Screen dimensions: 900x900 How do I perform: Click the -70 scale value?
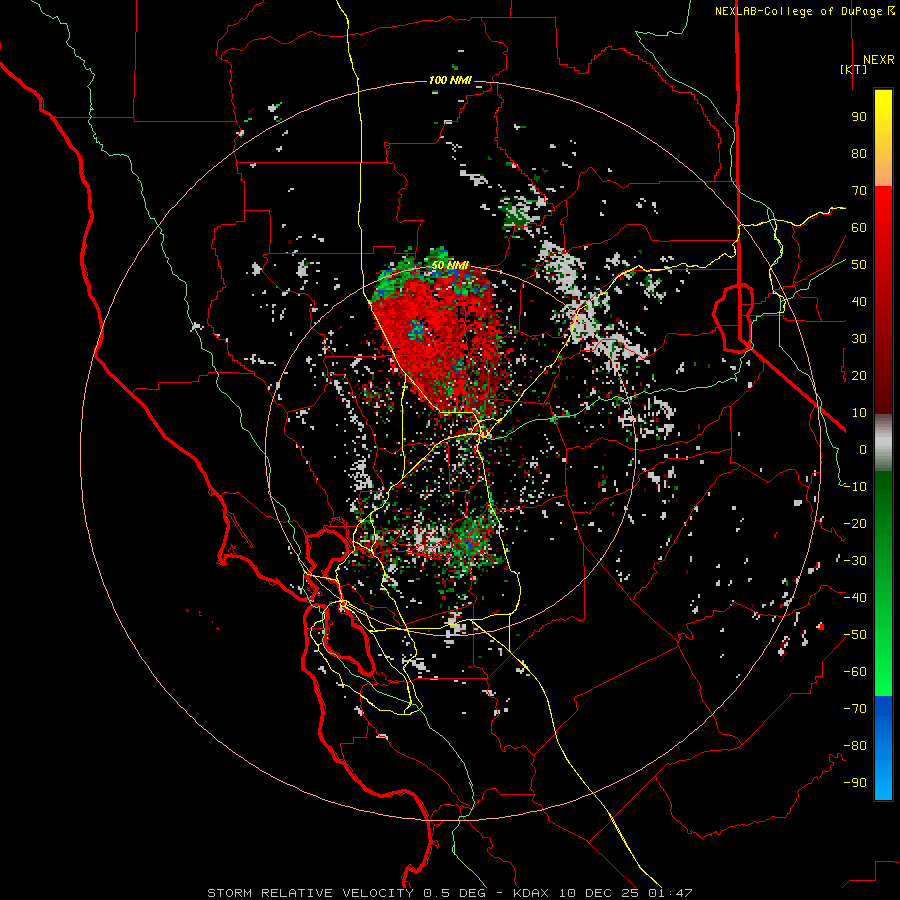[855, 709]
